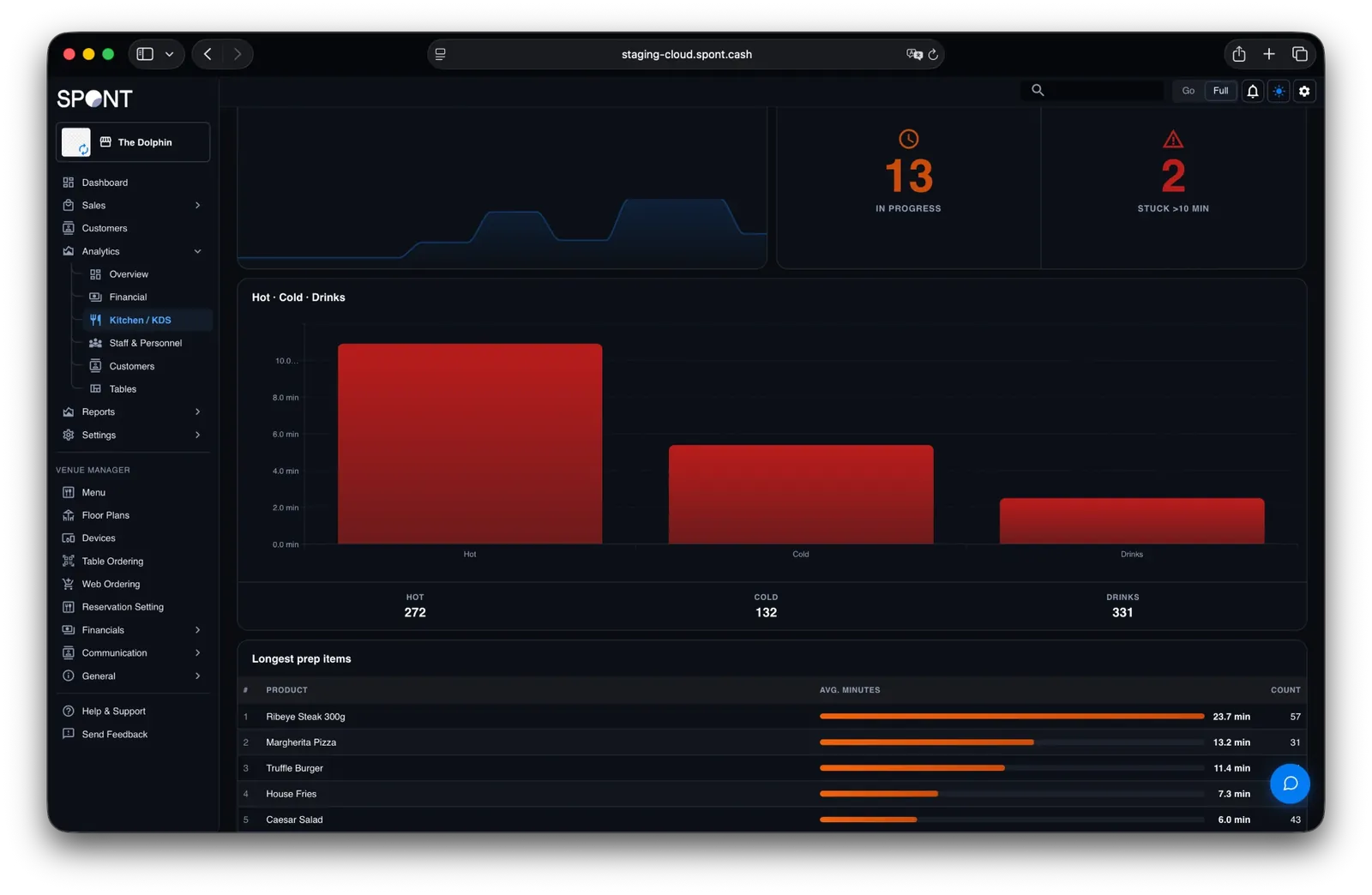The image size is (1372, 895).
Task: Click the Financials icon in Venue Manager
Action: point(69,630)
